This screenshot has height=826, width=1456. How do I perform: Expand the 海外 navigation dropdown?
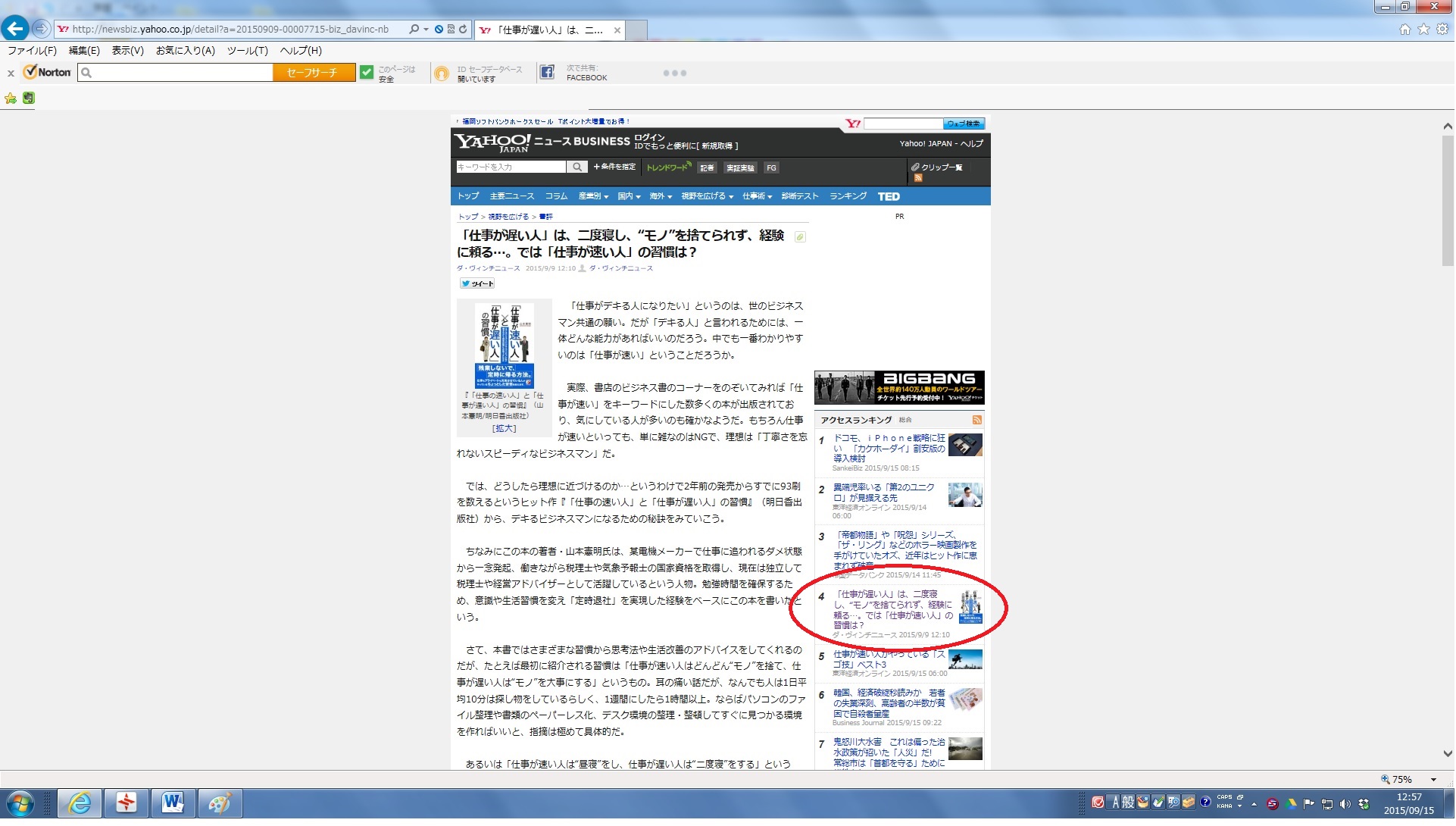click(x=661, y=197)
